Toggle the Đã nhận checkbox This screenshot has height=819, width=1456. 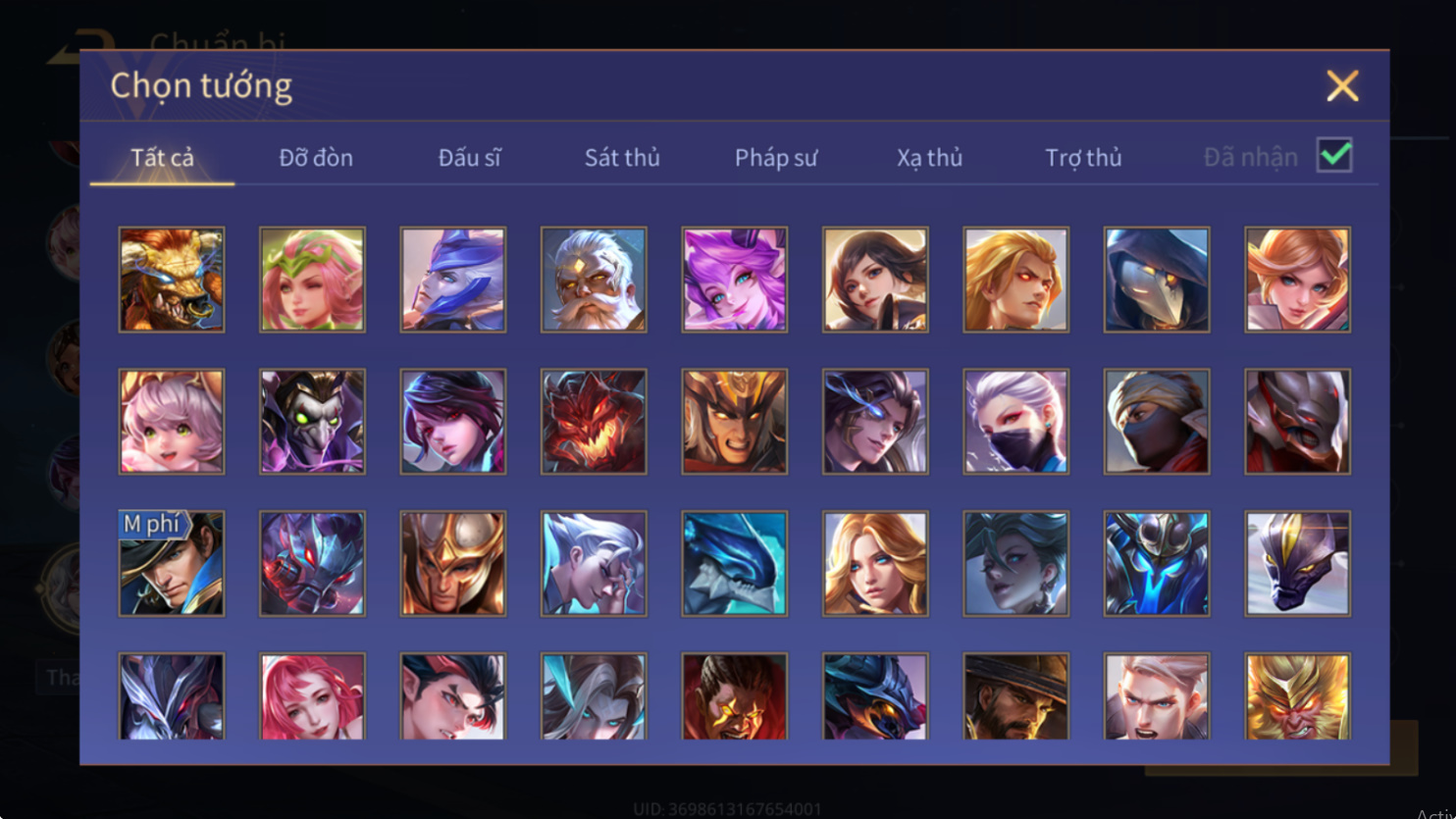(x=1334, y=155)
